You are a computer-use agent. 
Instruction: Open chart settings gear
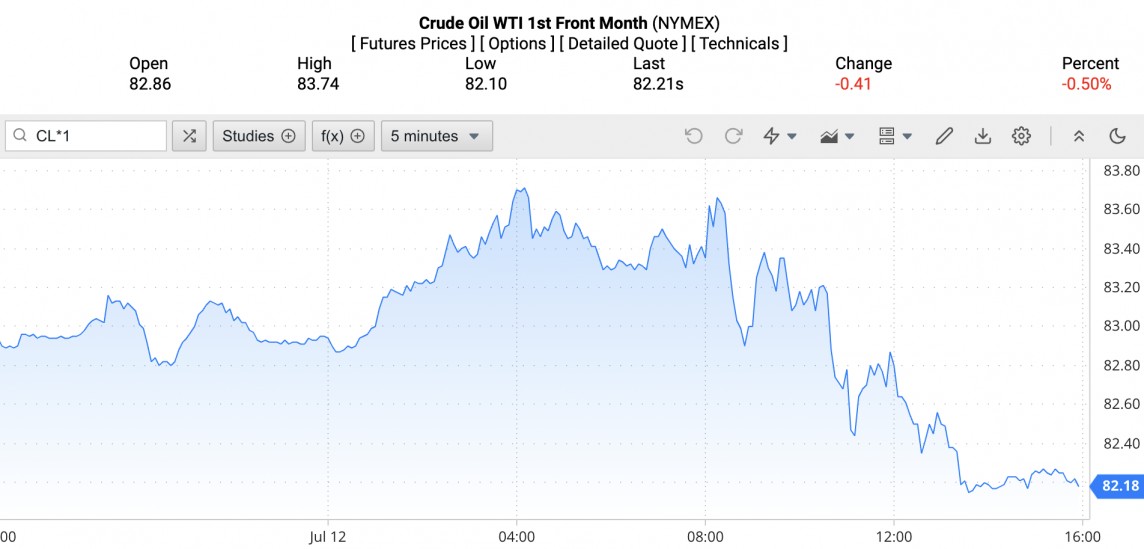point(1021,136)
